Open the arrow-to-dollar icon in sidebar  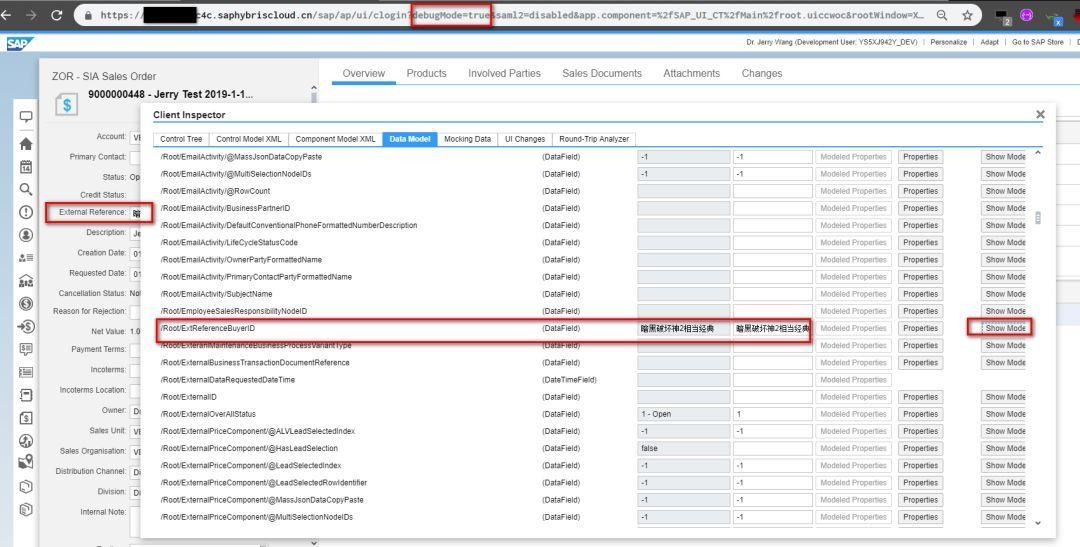click(25, 326)
